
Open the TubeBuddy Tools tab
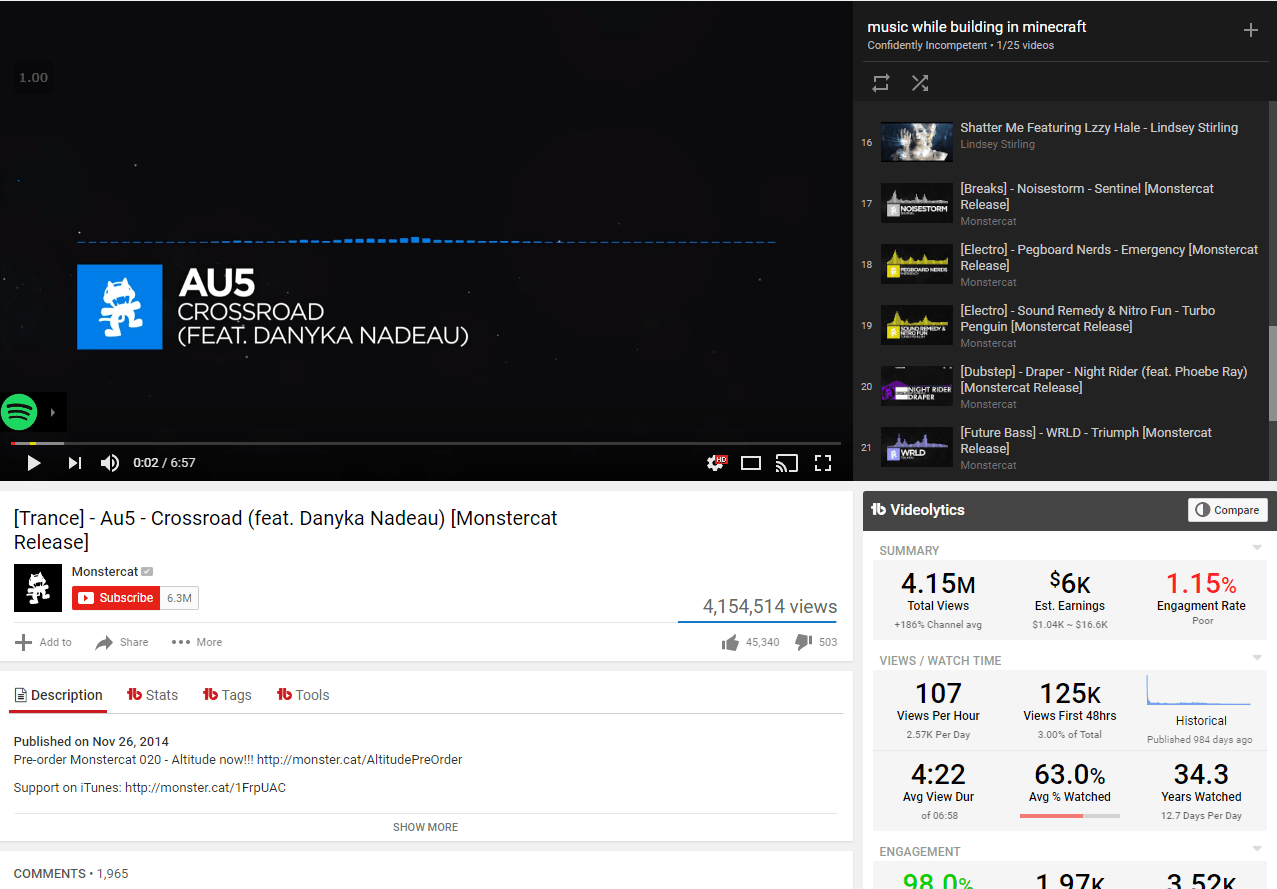(303, 695)
